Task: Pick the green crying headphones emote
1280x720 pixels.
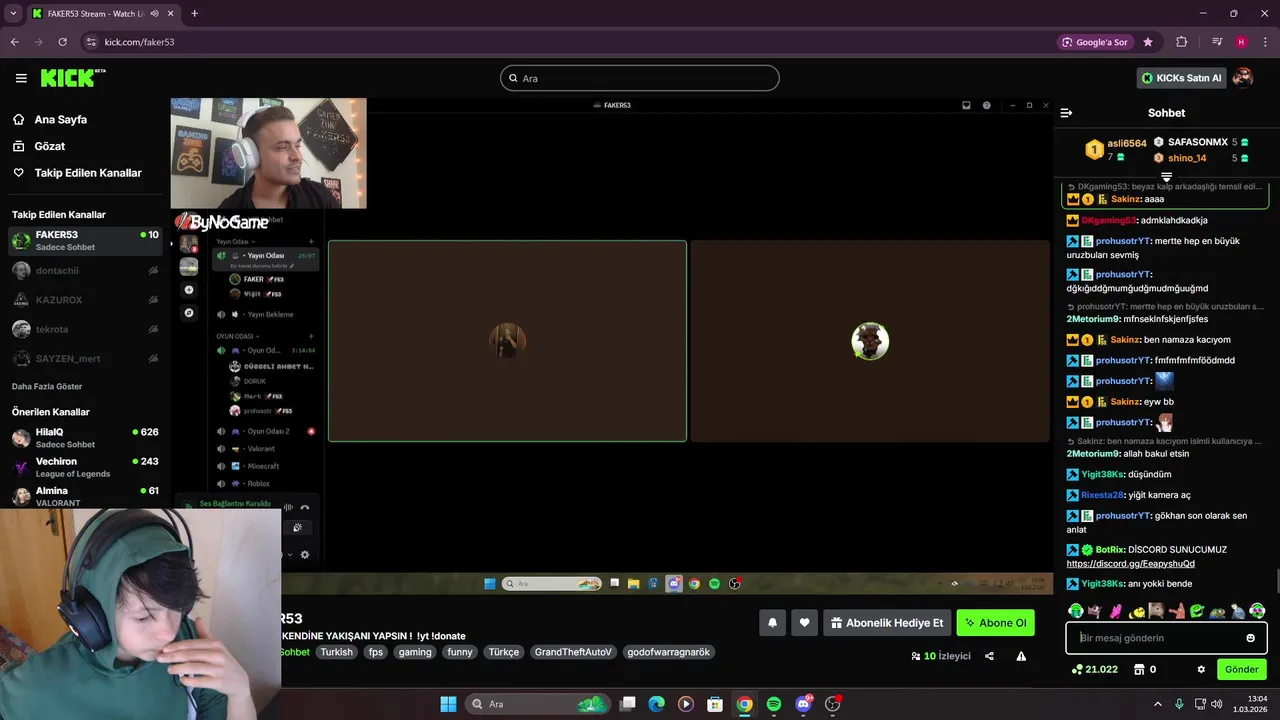Action: [1075, 611]
